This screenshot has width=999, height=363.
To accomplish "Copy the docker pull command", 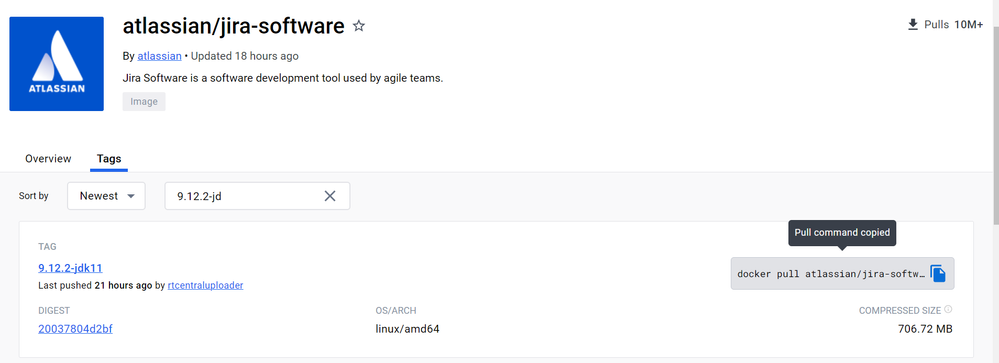I will (x=937, y=274).
